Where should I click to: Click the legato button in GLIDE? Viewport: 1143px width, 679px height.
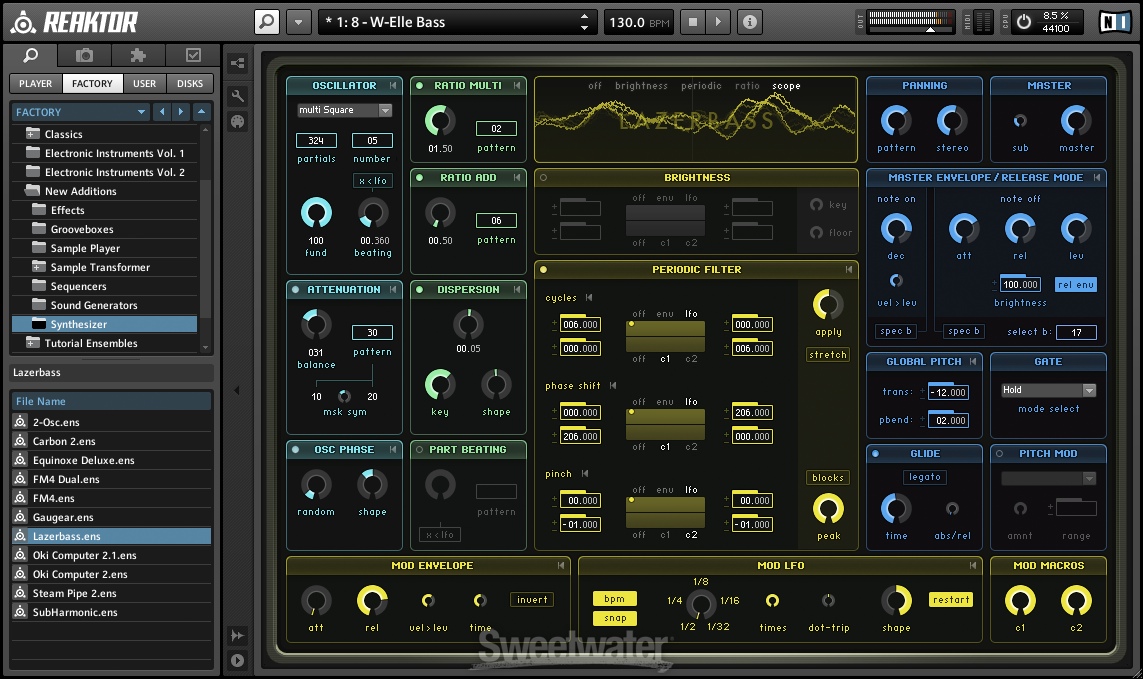(925, 477)
